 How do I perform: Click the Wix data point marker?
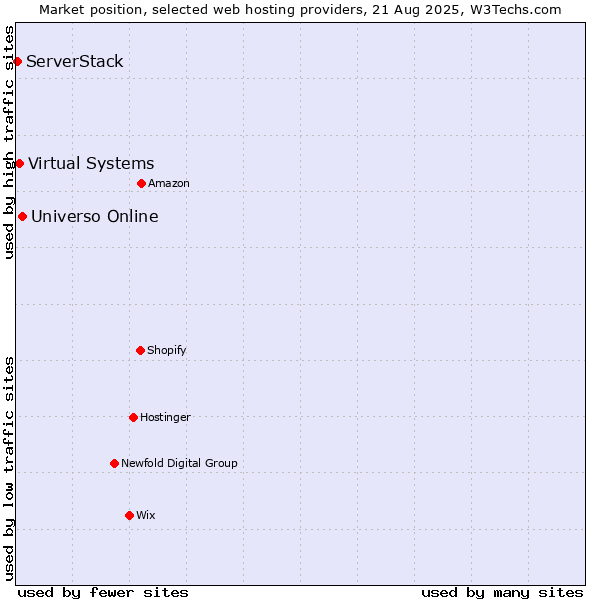click(129, 516)
